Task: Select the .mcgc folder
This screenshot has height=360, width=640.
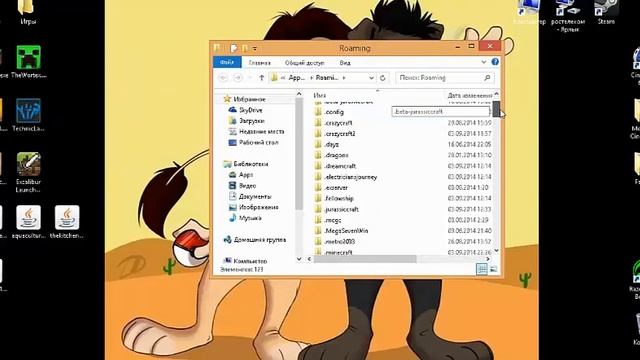Action: (333, 220)
